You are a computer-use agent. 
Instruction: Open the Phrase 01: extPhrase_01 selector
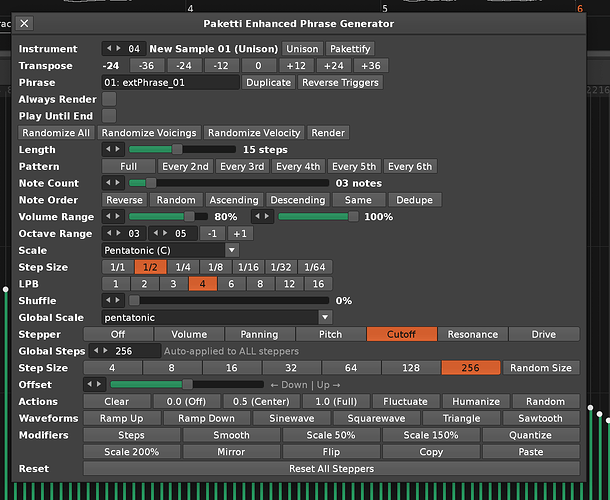click(x=170, y=82)
